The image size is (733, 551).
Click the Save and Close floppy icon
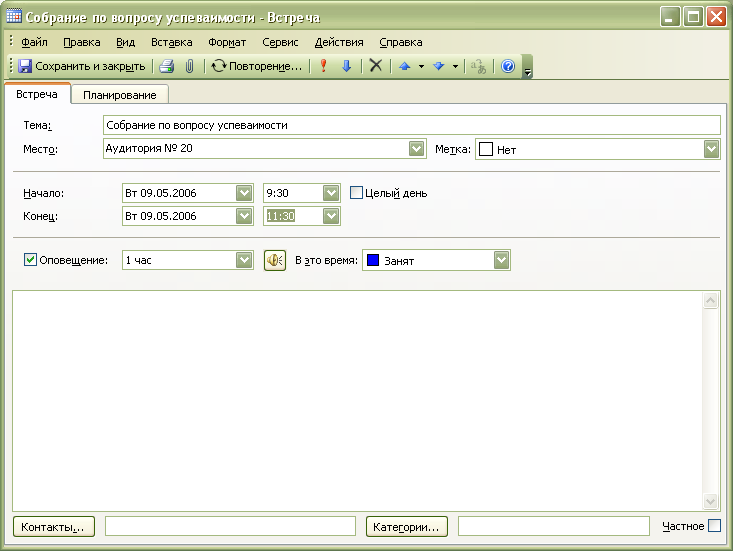(25, 66)
